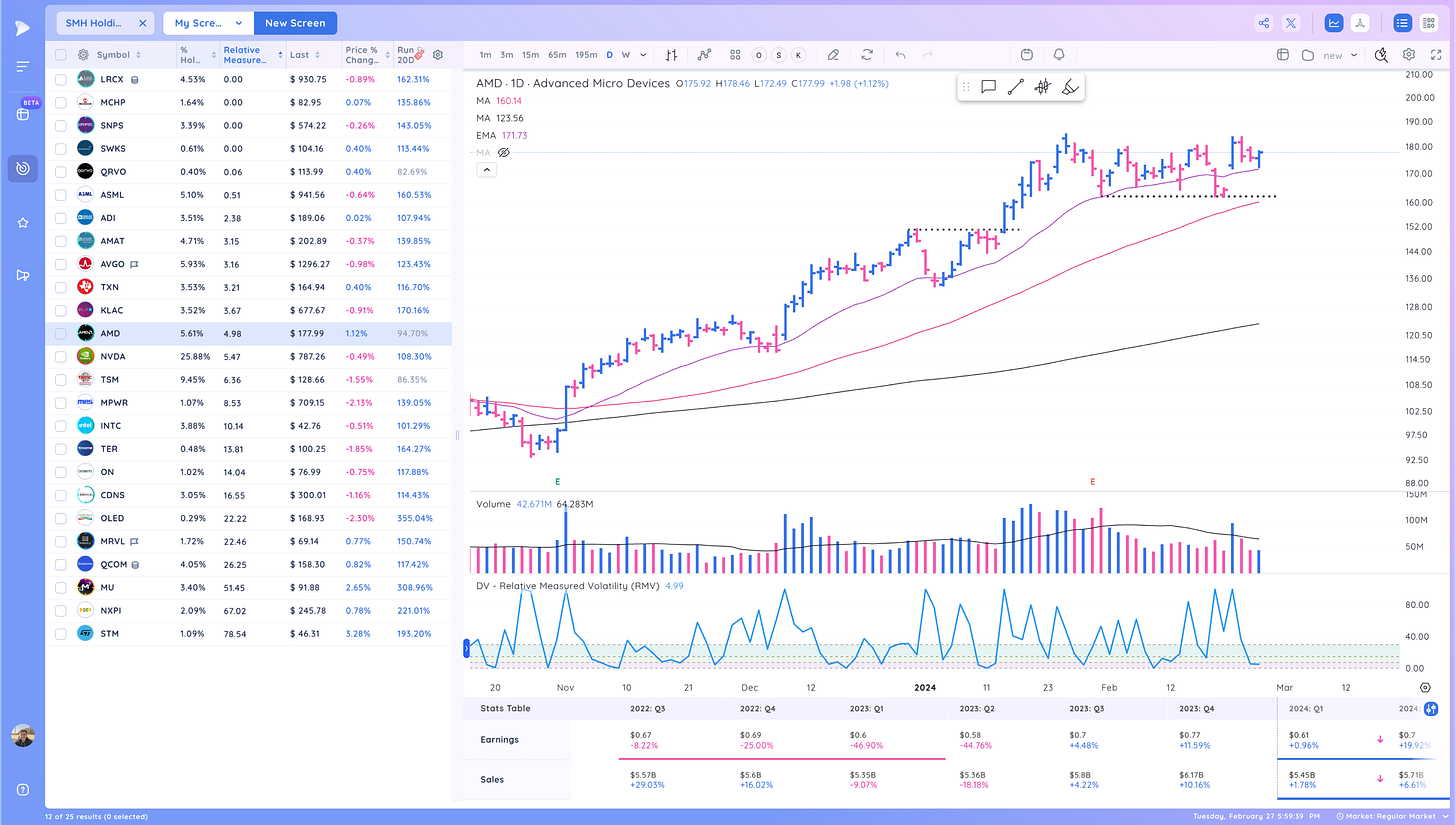Open the 'new' layout dropdown

1340,55
